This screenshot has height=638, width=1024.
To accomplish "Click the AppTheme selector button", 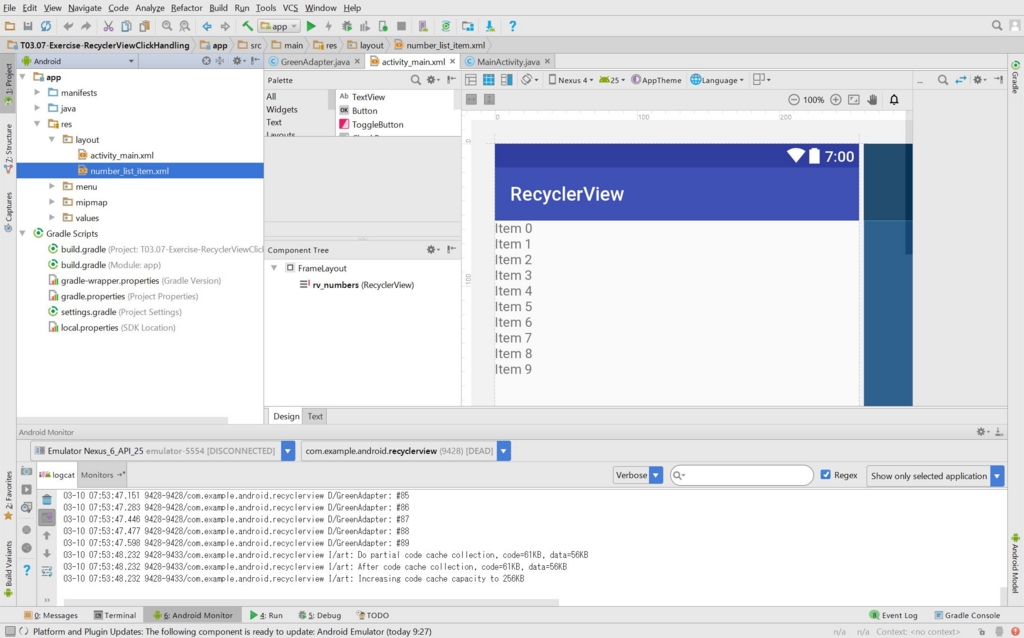I will tap(656, 80).
